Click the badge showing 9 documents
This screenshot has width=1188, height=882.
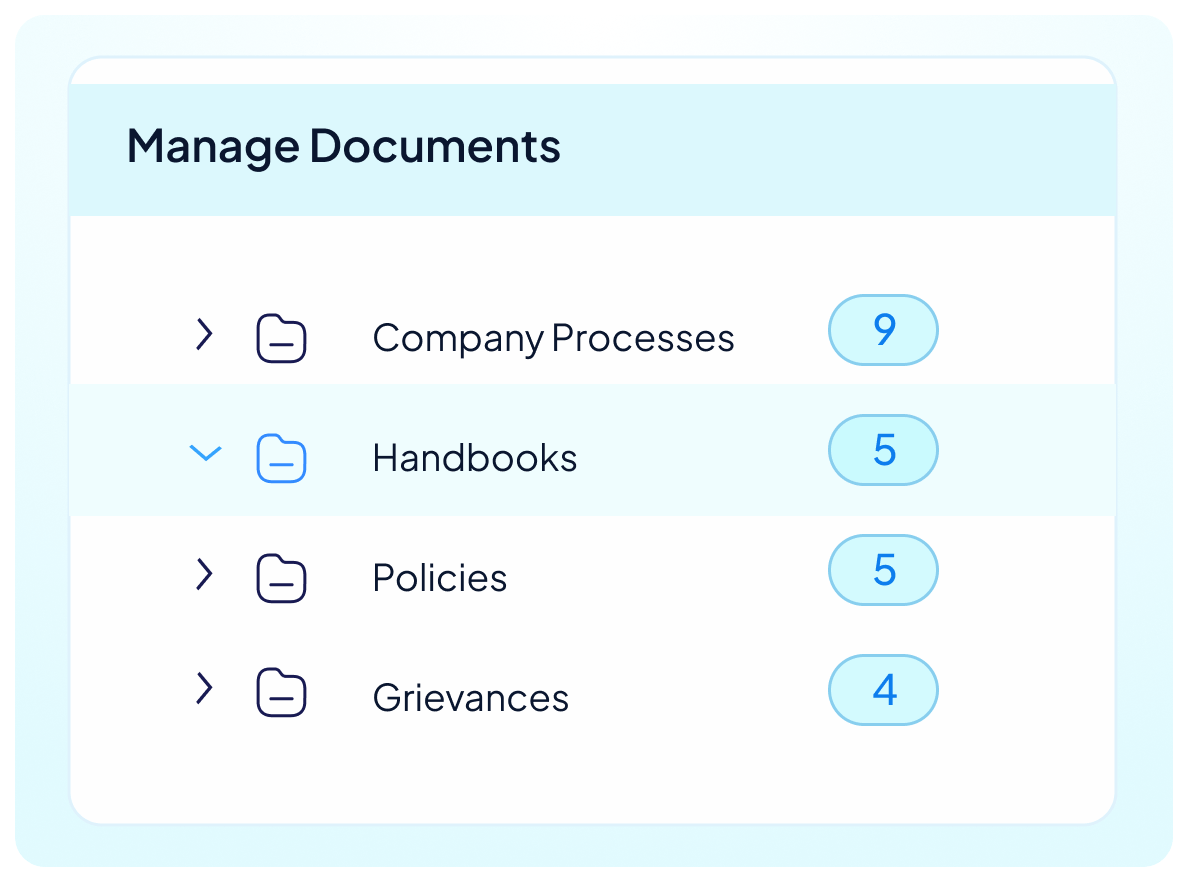coord(883,330)
